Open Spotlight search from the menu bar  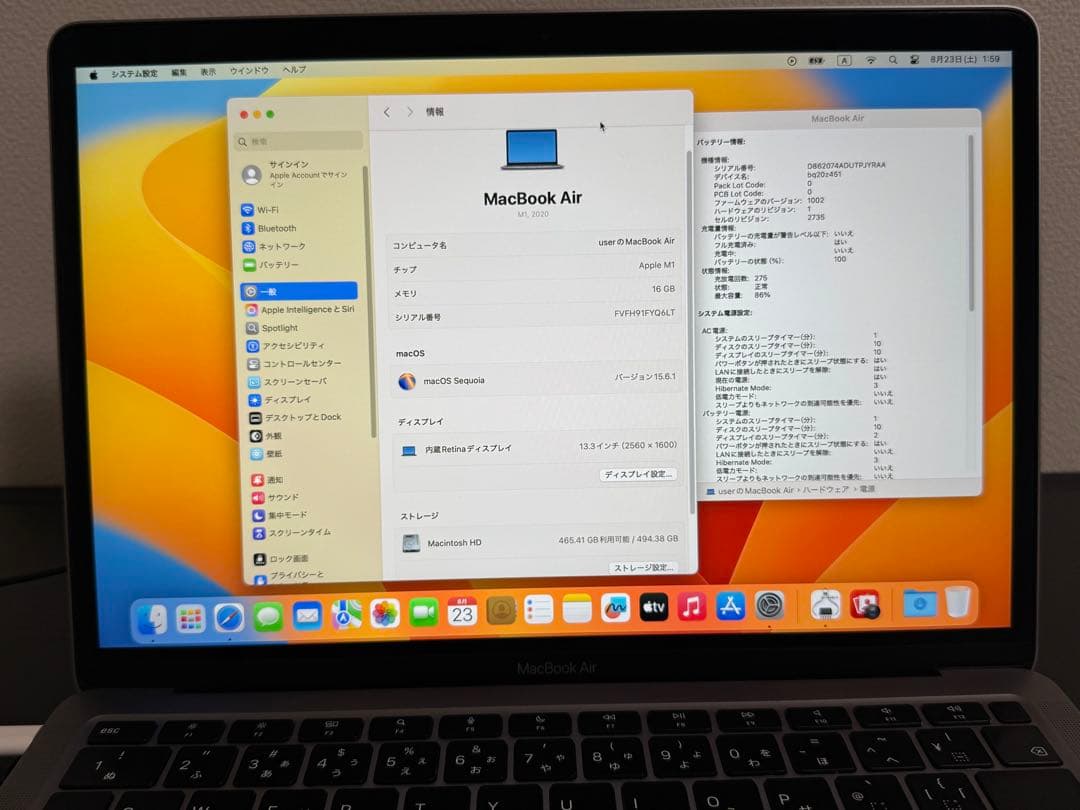893,60
